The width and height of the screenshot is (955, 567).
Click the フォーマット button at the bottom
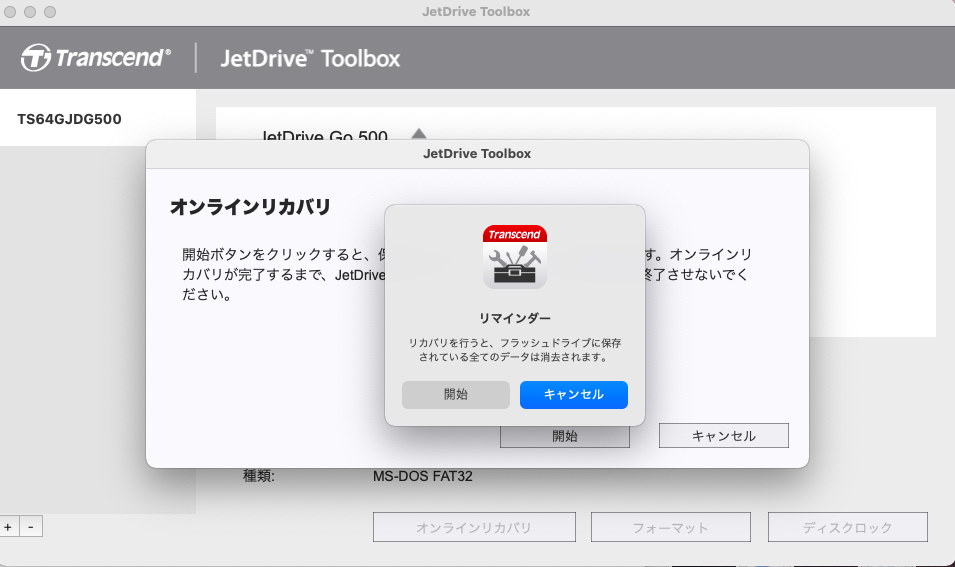[671, 527]
